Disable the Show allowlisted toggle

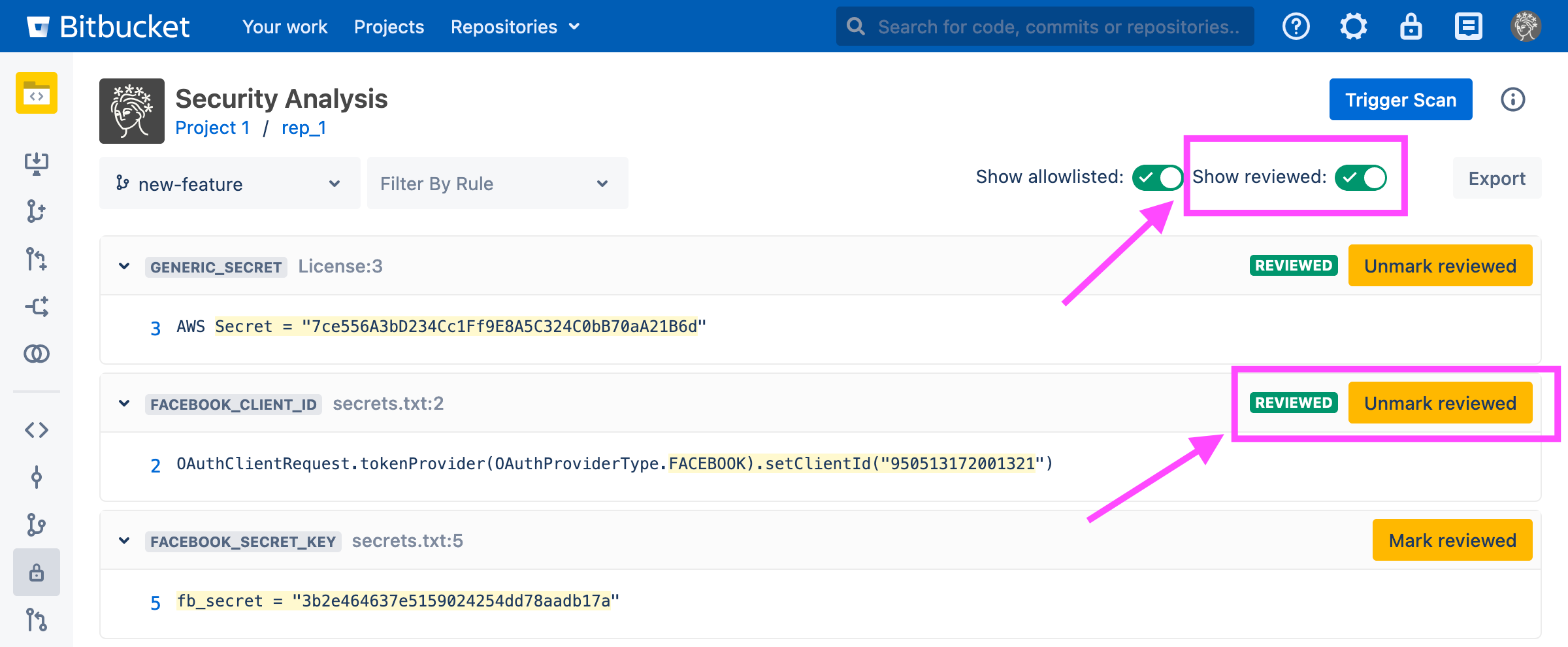click(x=1157, y=178)
